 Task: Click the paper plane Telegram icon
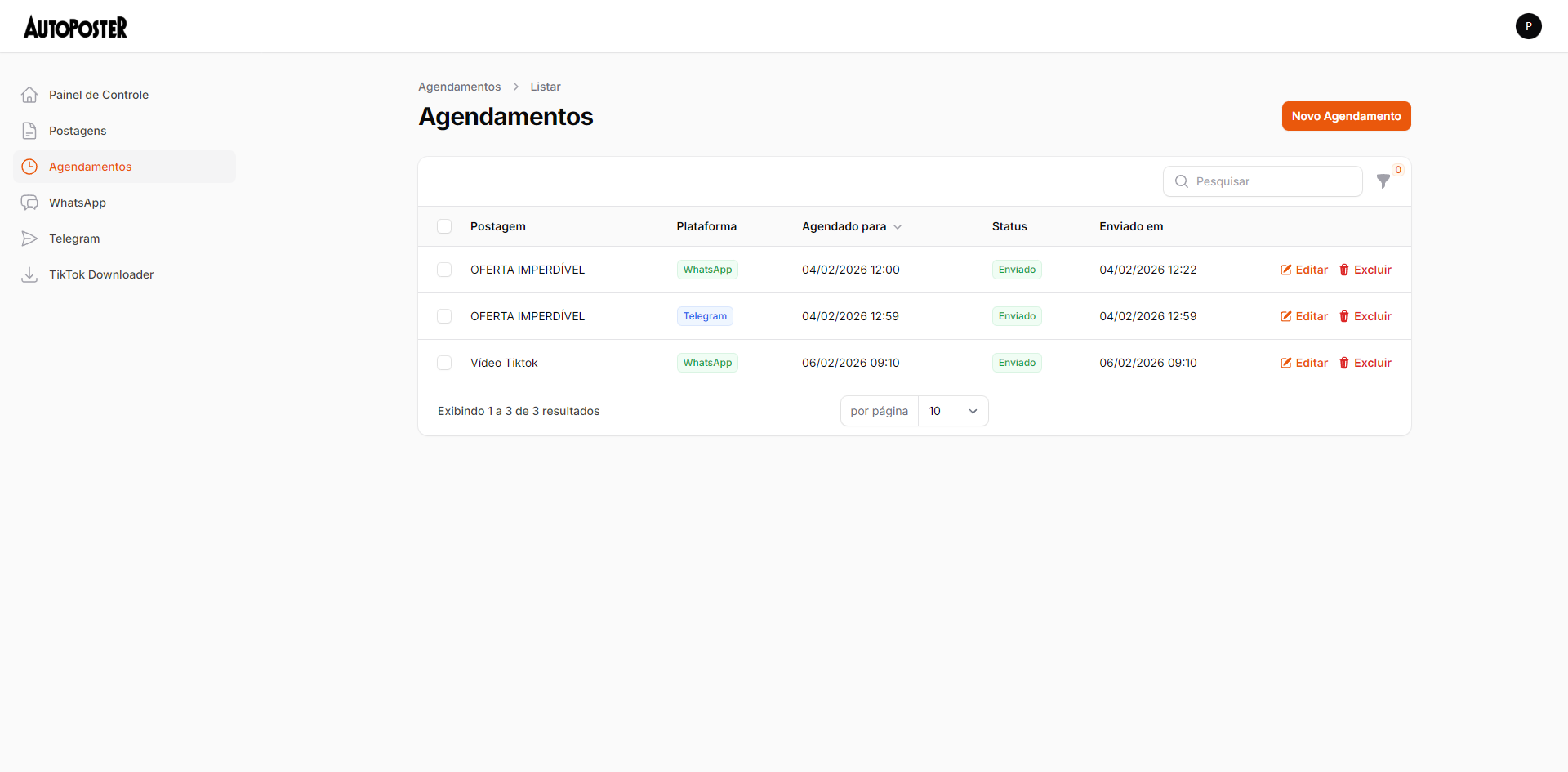(29, 239)
